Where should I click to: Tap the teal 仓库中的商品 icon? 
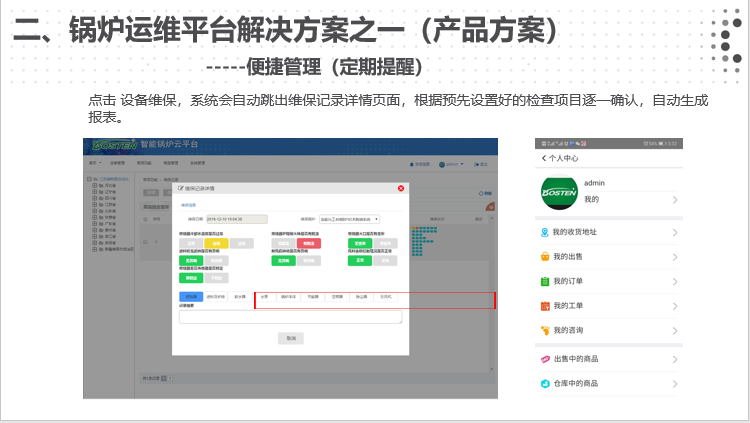click(544, 383)
